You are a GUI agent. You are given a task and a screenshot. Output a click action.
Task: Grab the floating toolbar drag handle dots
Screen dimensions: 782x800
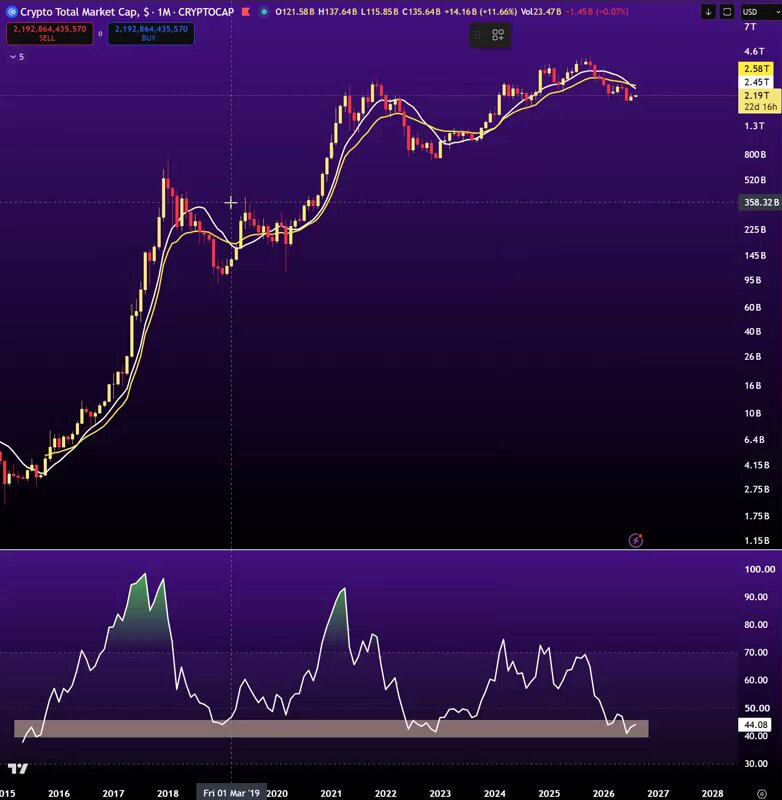point(477,35)
